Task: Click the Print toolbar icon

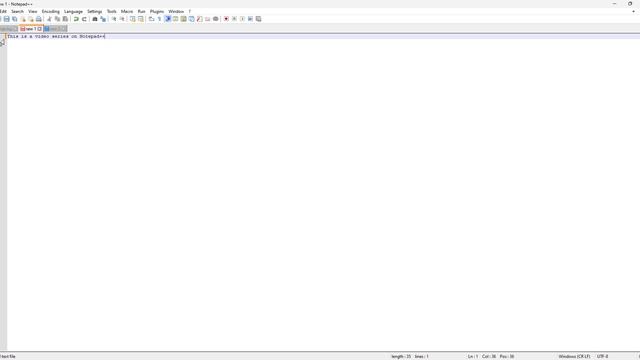Action: pyautogui.click(x=39, y=19)
